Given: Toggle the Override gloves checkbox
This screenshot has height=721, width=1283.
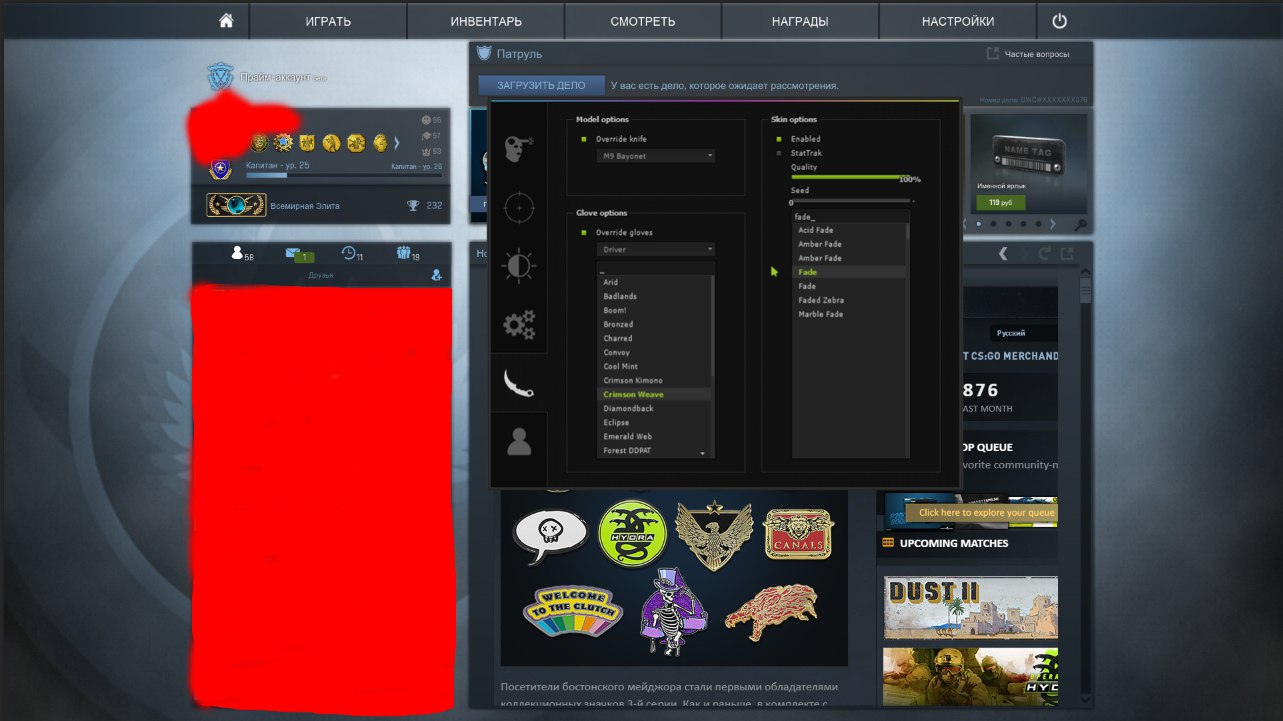Looking at the screenshot, I should (x=584, y=233).
